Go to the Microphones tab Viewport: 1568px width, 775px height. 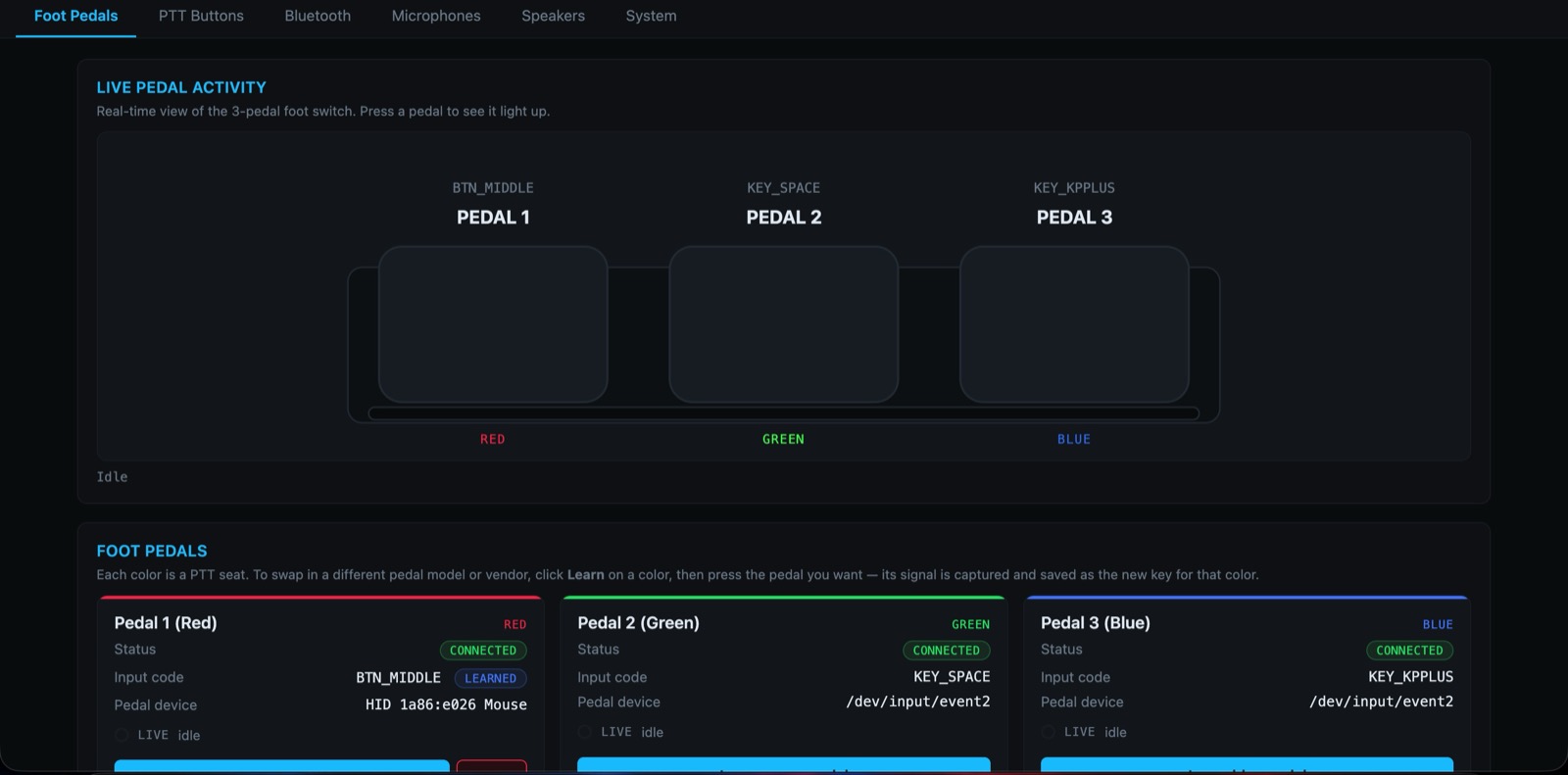tap(436, 16)
